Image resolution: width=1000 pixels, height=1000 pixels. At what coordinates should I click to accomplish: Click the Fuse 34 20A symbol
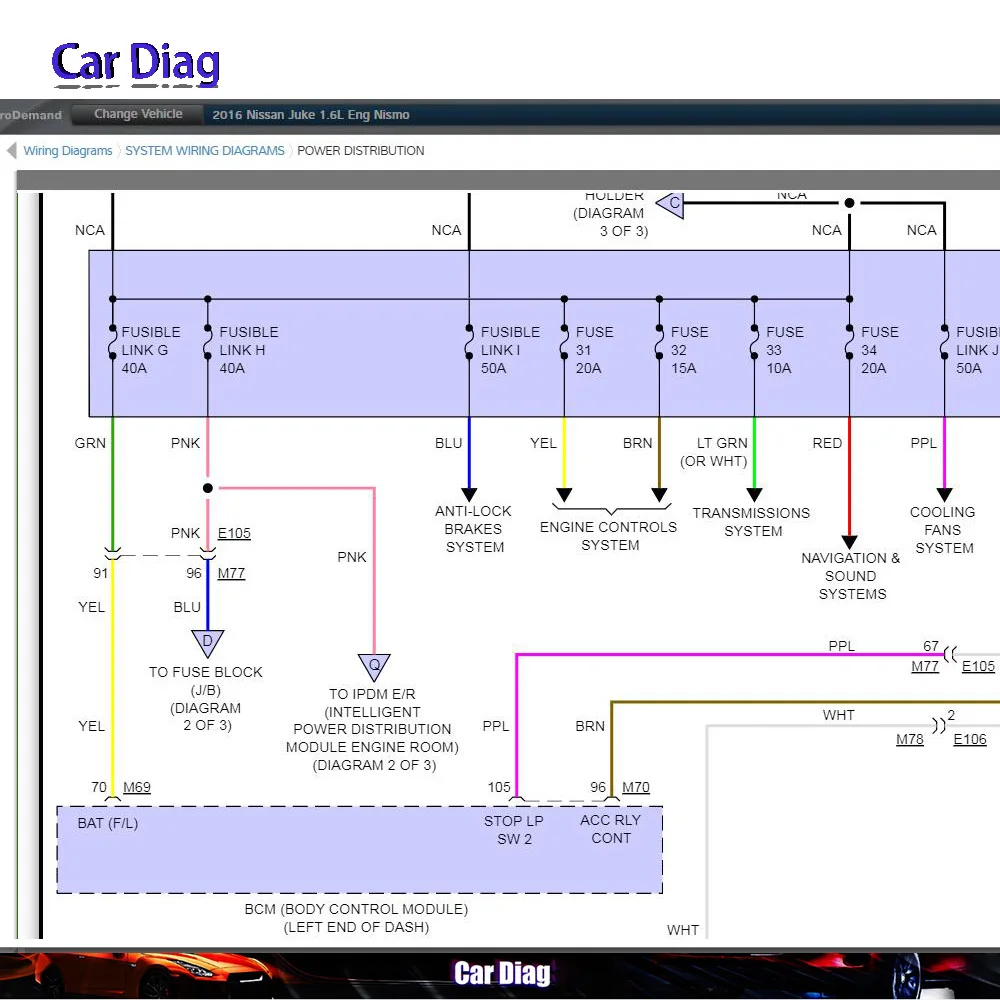(849, 350)
